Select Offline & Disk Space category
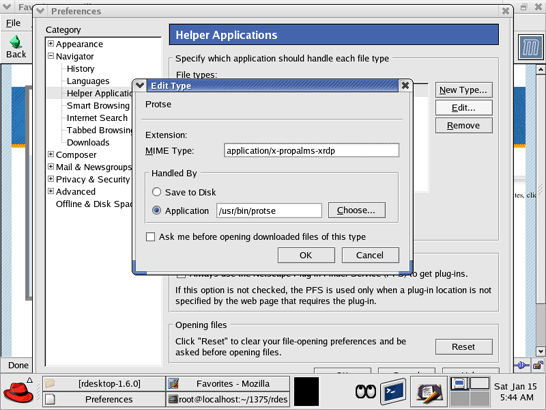Image resolution: width=546 pixels, height=410 pixels. coord(94,204)
